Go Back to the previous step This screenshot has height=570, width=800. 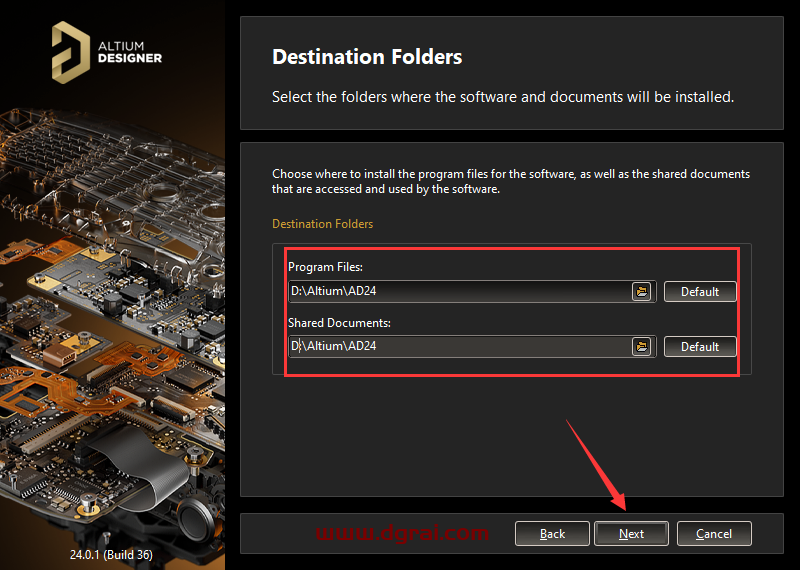552,534
